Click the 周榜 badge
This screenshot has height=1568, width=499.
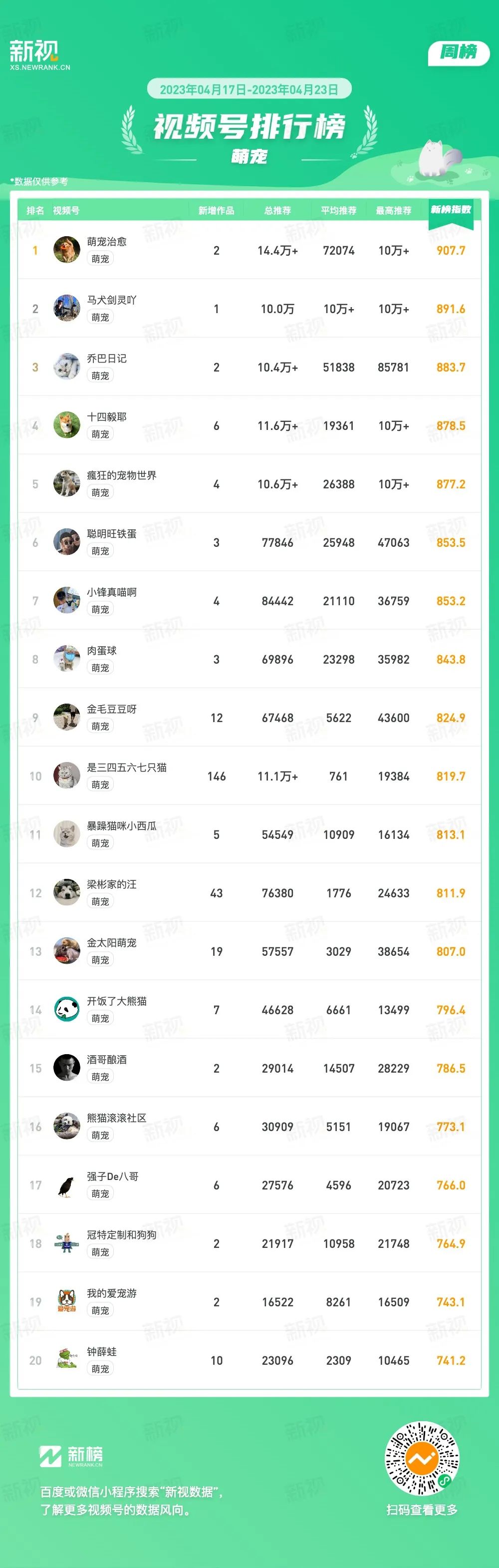(459, 52)
